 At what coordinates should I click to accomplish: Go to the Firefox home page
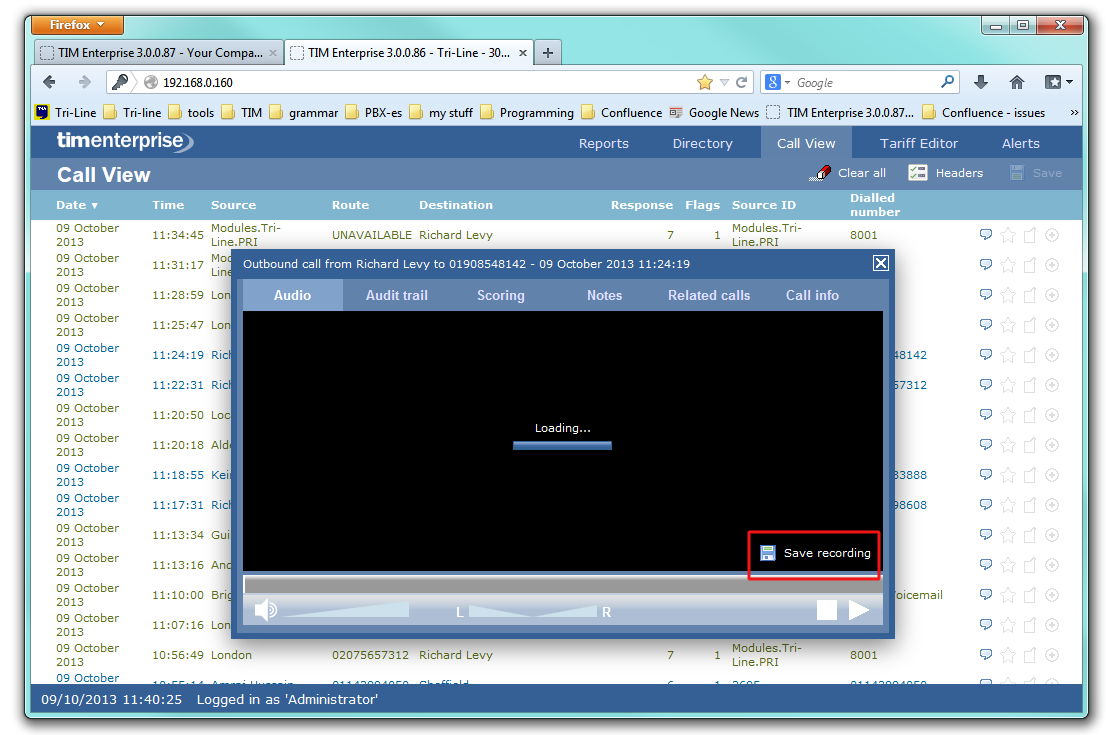(x=1016, y=83)
